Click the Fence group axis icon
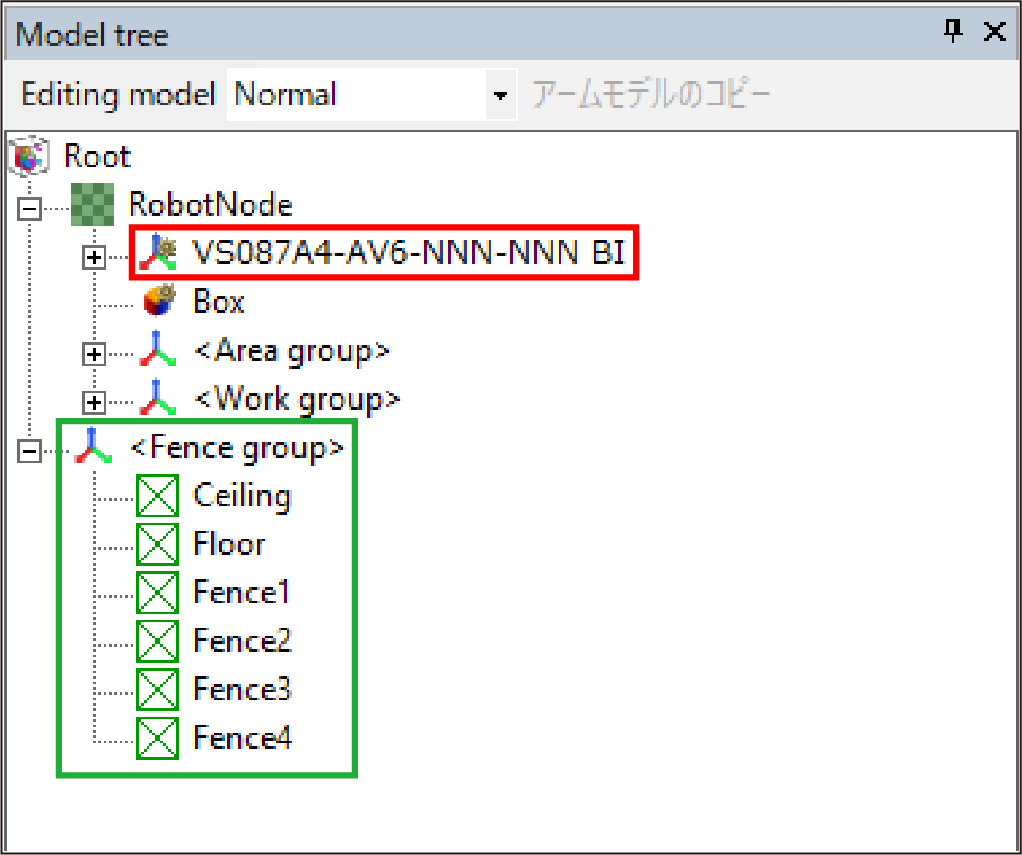 [92, 448]
